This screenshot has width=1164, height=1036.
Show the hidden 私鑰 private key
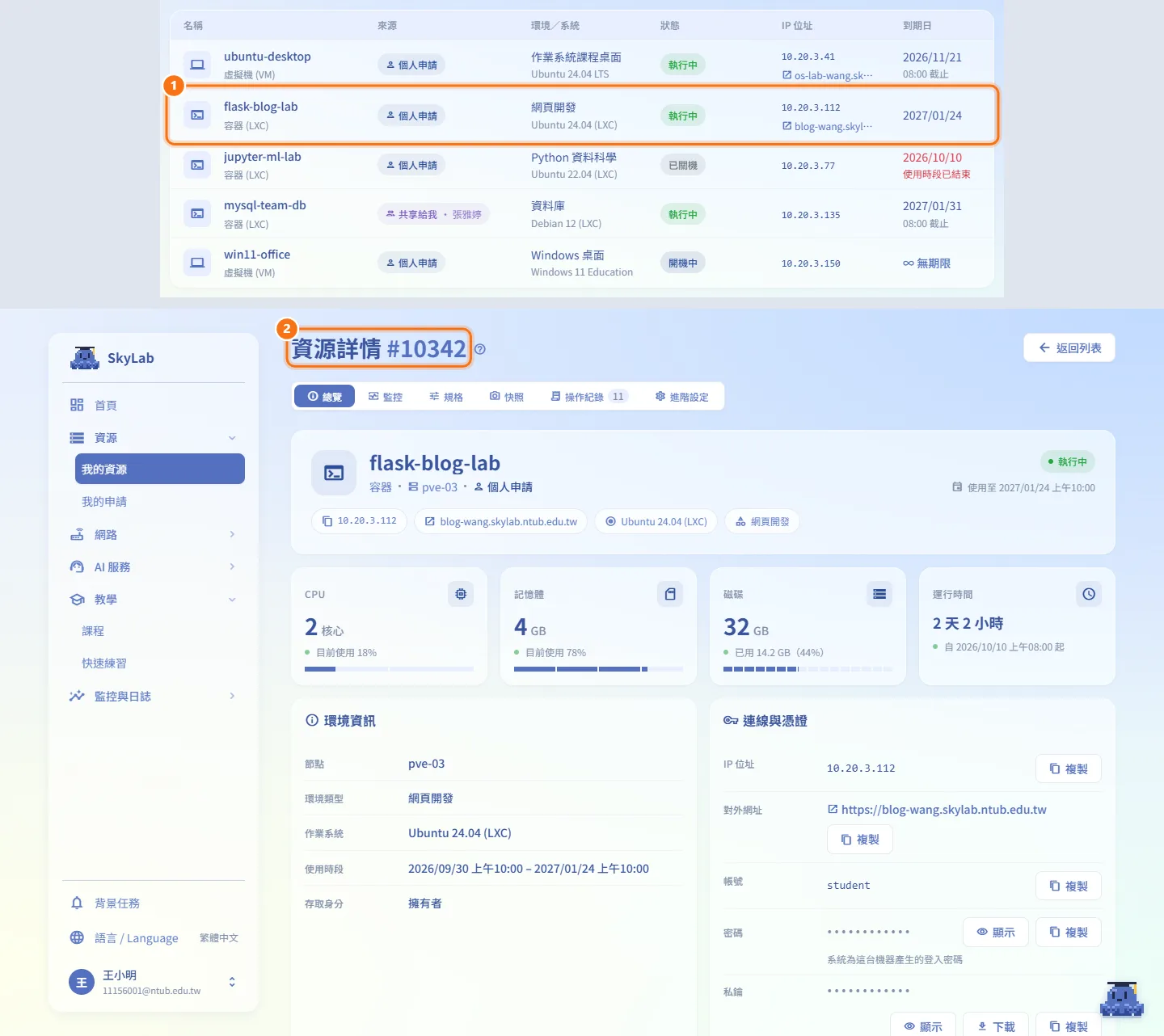click(923, 1026)
